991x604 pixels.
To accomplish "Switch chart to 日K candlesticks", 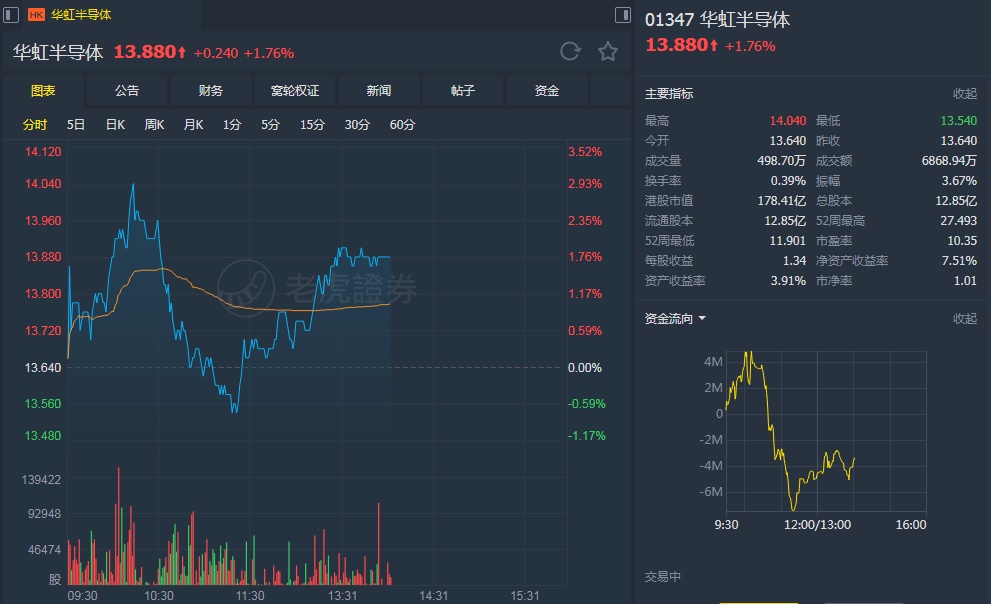I will pyautogui.click(x=115, y=125).
